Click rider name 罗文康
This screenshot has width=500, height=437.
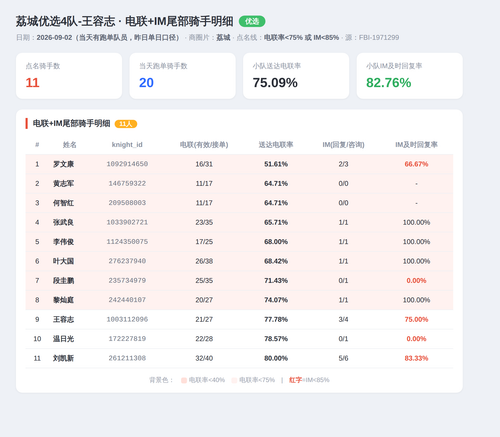click(x=63, y=164)
